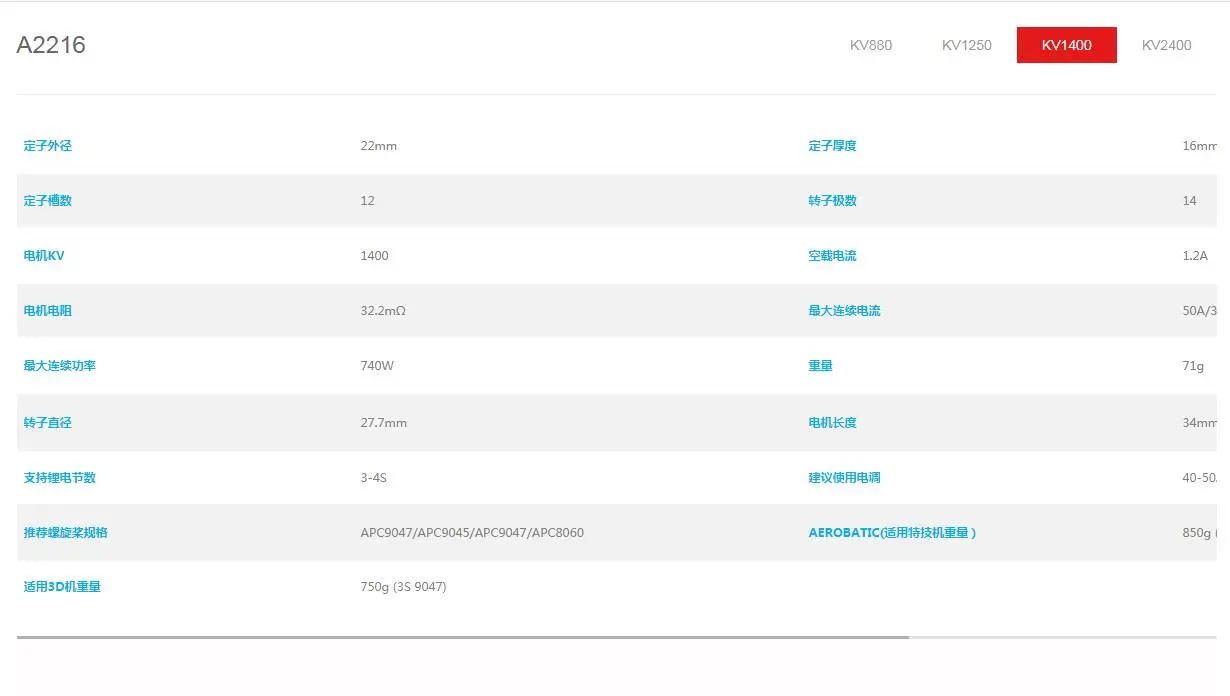Image resolution: width=1230 pixels, height=696 pixels.
Task: Click the 适用3D机重量 label
Action: [x=62, y=587]
